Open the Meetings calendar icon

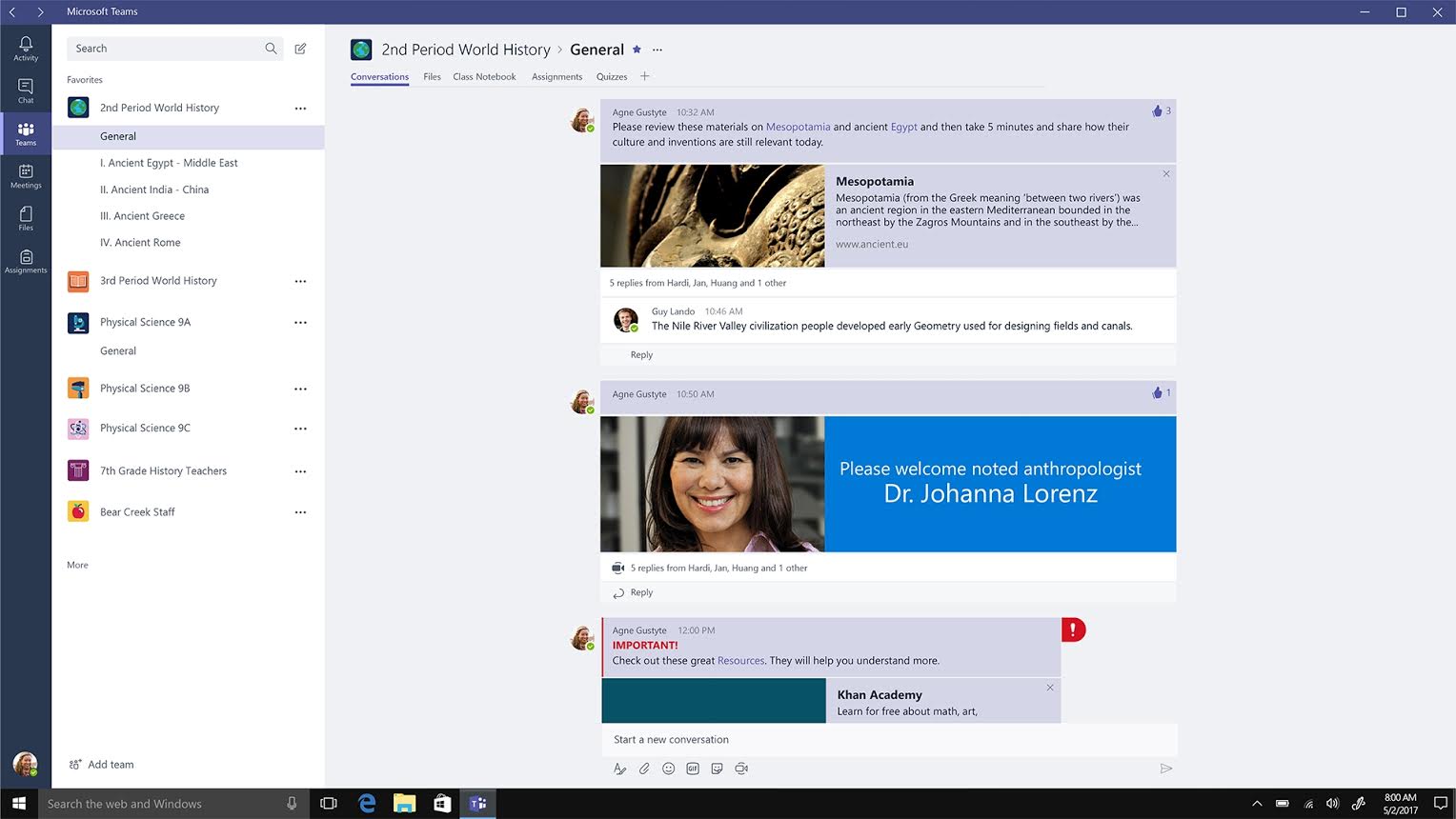pos(26,176)
